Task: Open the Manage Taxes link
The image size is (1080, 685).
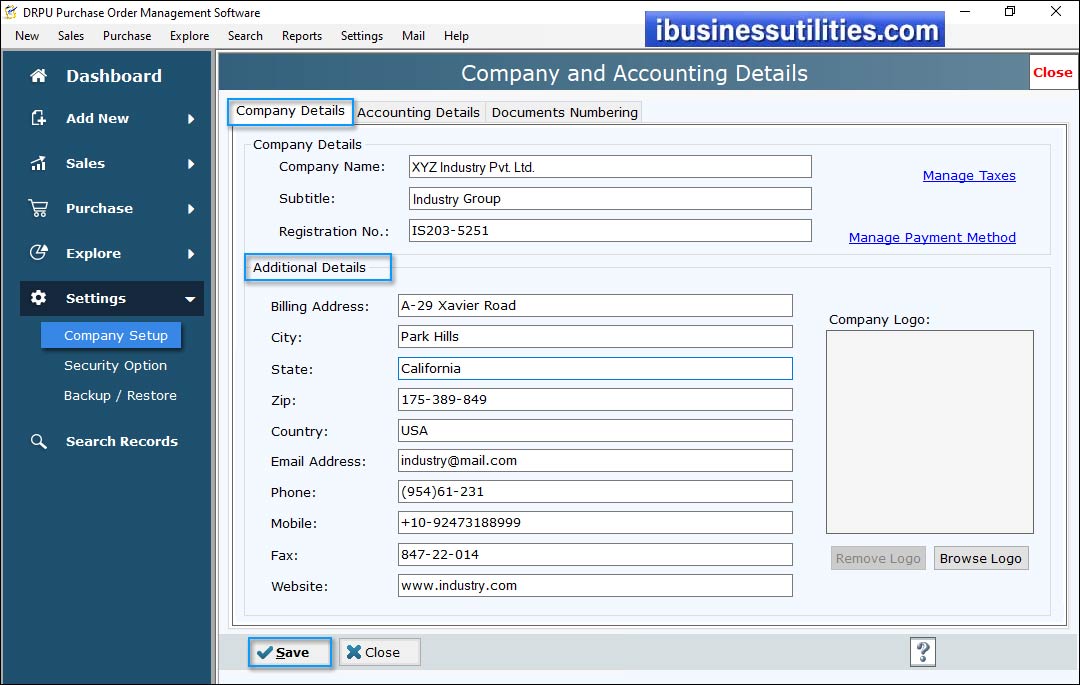Action: pos(968,176)
